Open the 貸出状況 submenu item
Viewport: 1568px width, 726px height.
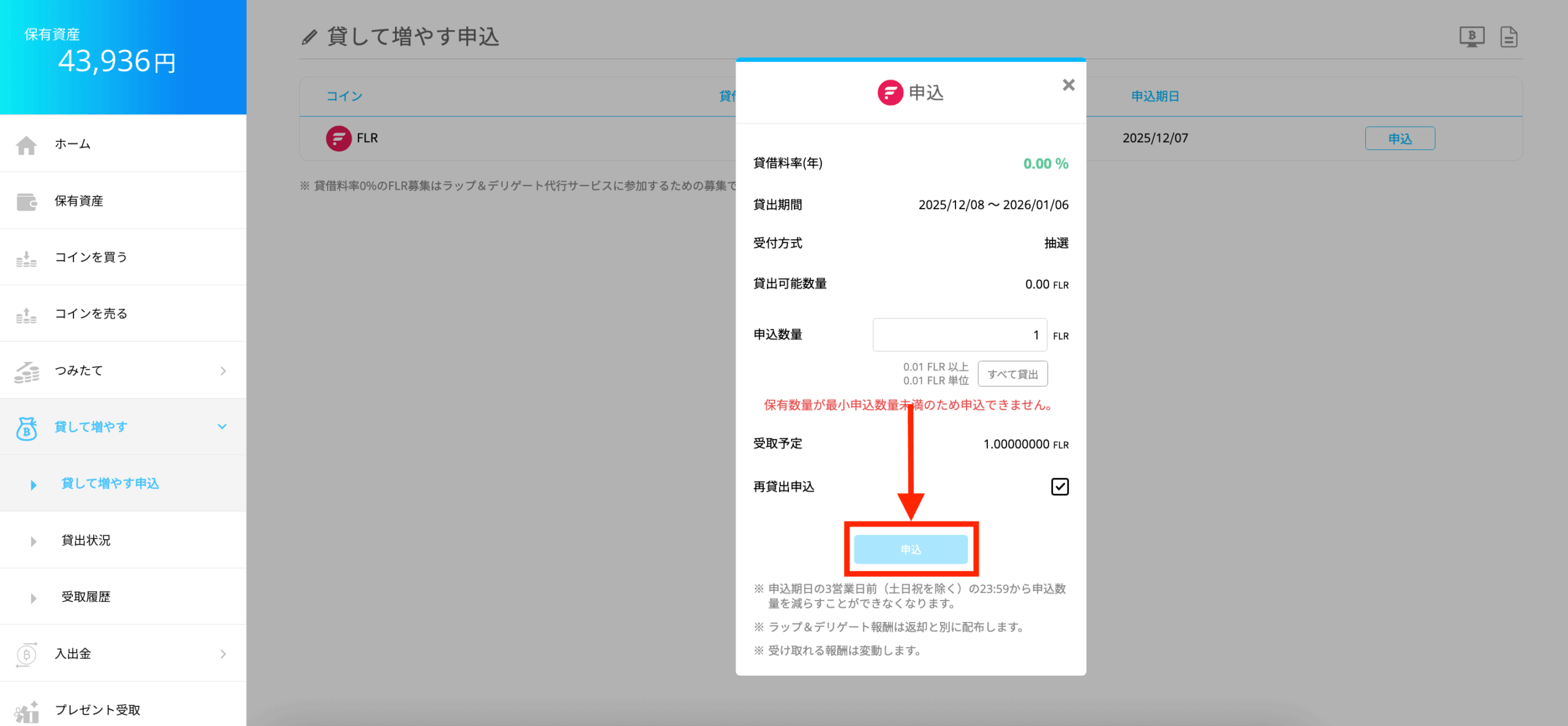(x=86, y=541)
